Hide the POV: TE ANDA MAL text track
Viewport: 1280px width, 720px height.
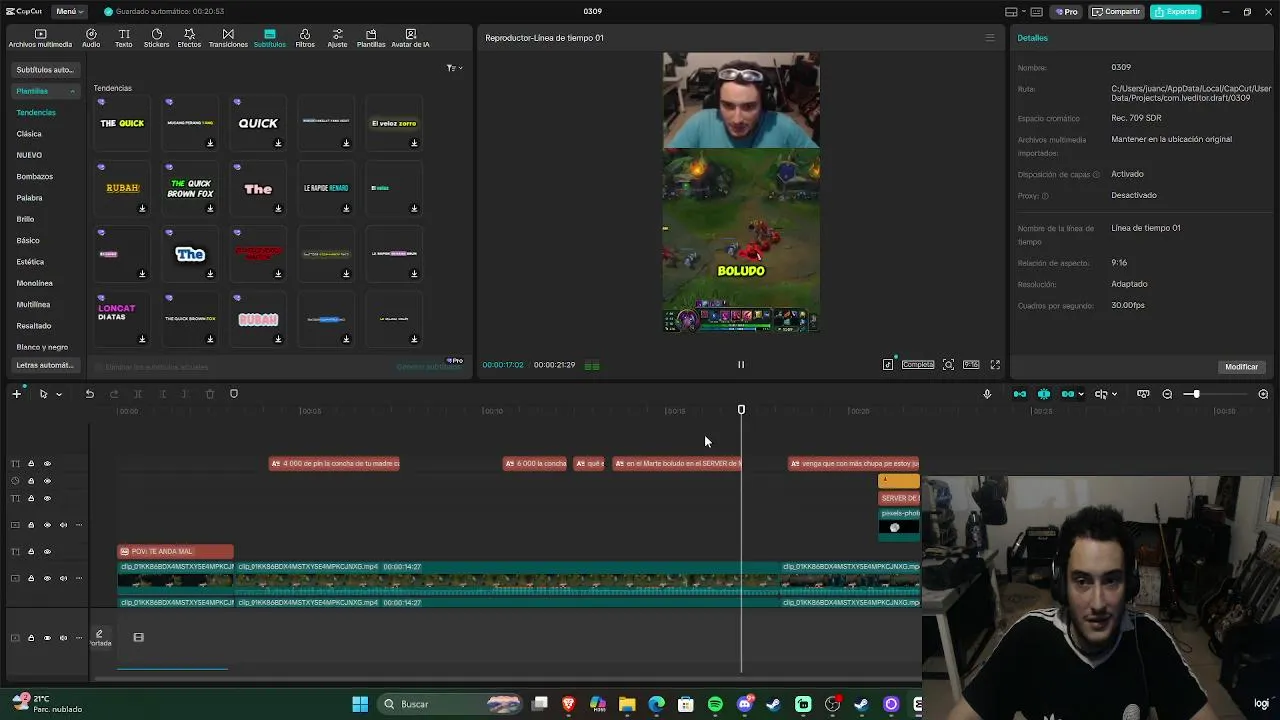coord(47,552)
